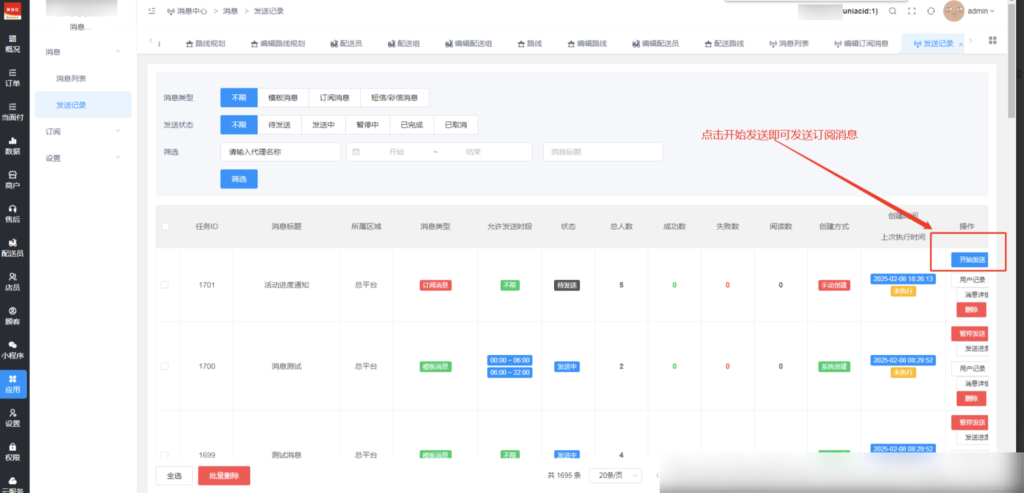Click the calendar icon in date range
Viewport: 1024px width, 493px height.
(x=356, y=151)
